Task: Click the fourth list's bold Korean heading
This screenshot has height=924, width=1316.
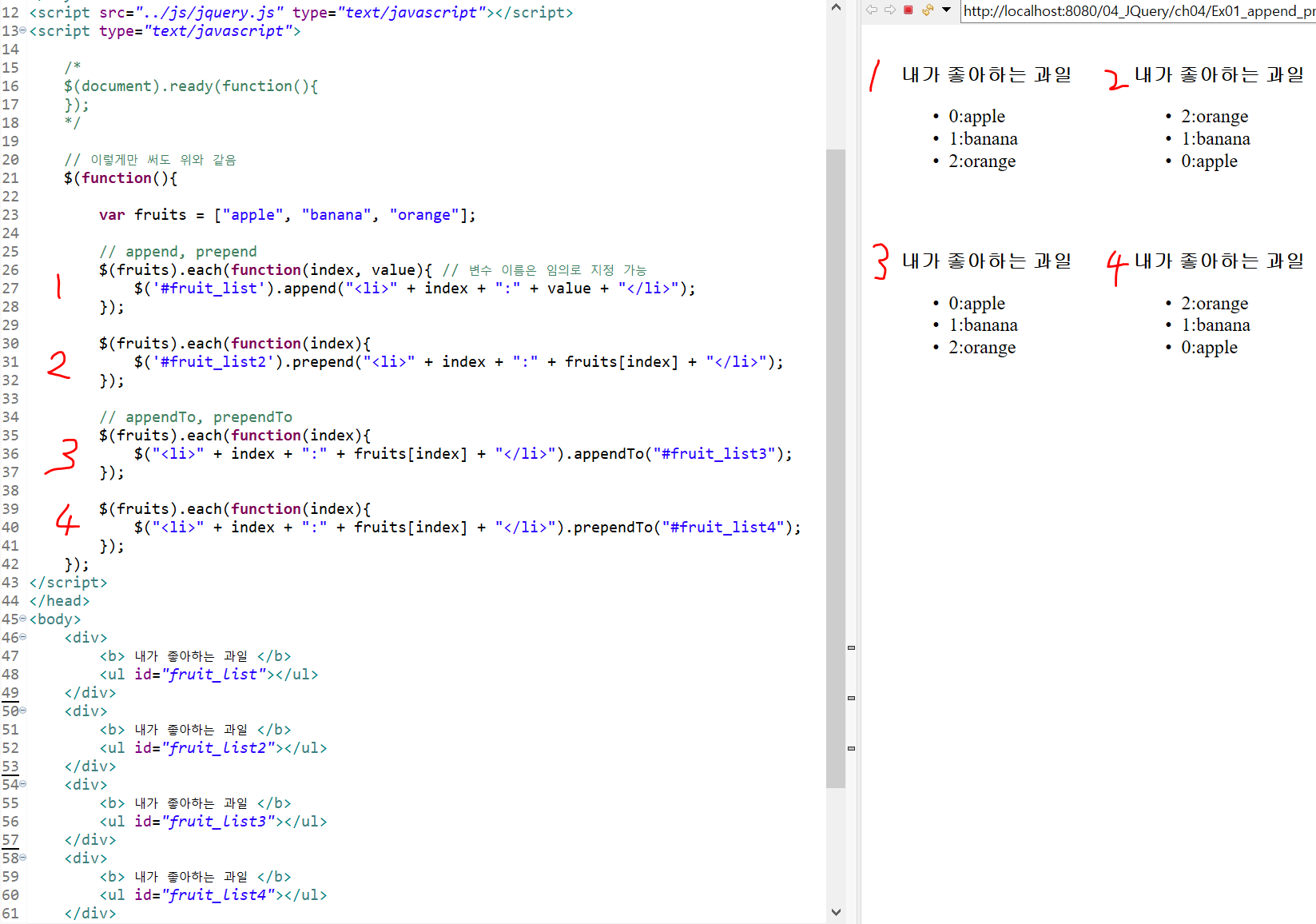Action: (1219, 261)
